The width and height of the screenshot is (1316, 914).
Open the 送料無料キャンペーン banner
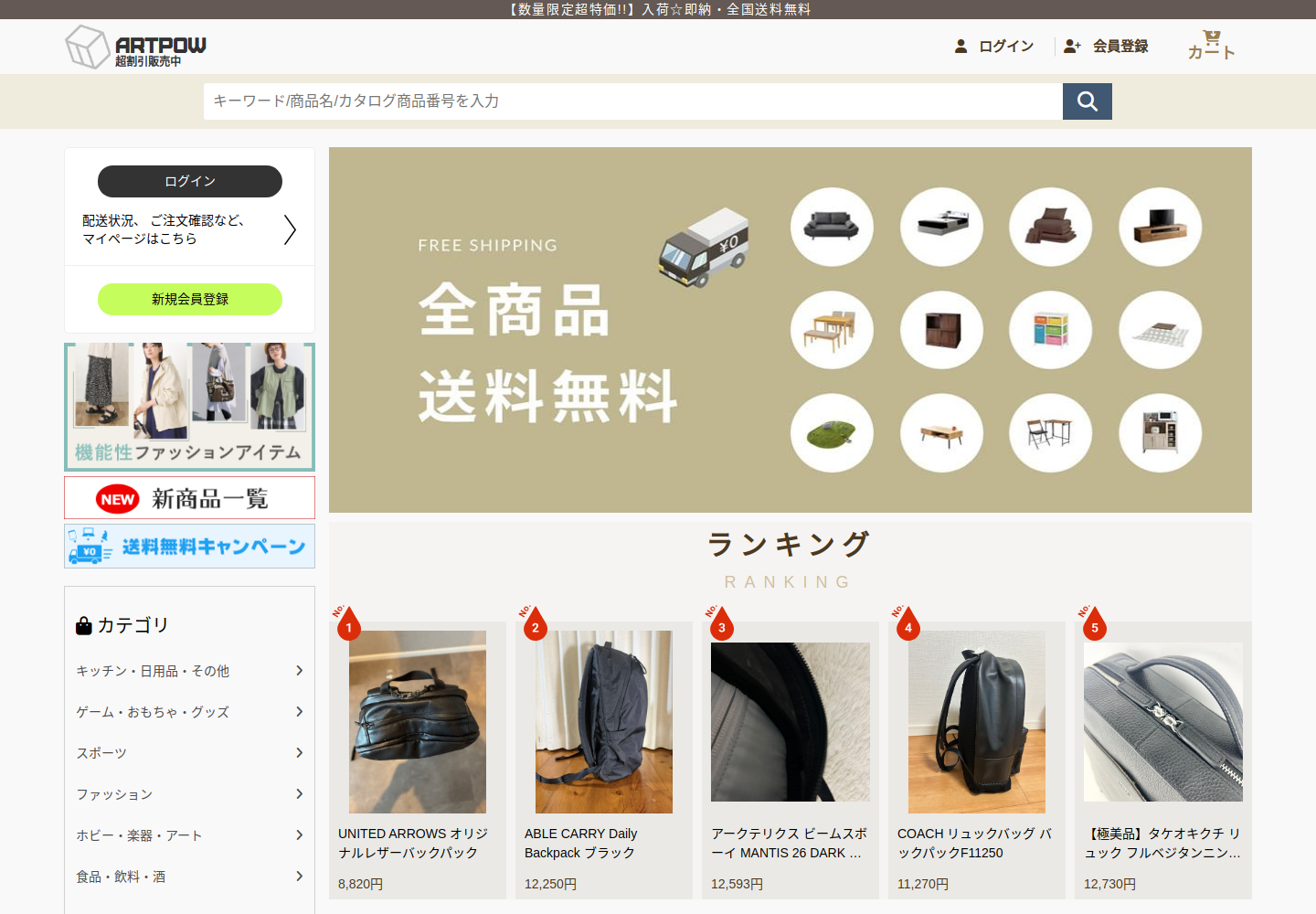[x=190, y=546]
